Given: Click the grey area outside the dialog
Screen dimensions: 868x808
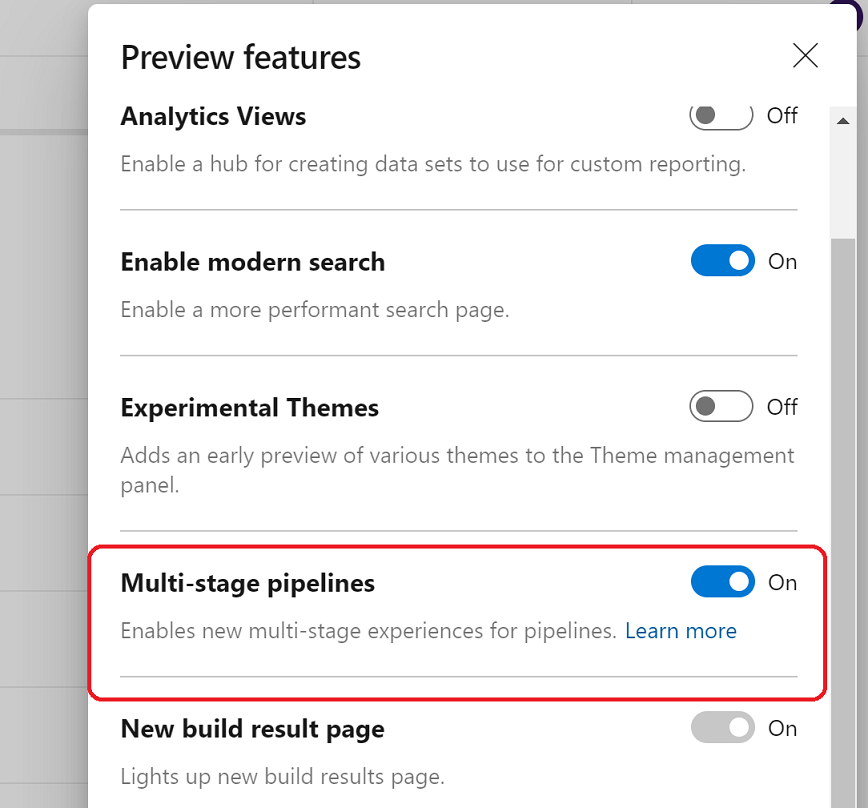Looking at the screenshot, I should 40,400.
